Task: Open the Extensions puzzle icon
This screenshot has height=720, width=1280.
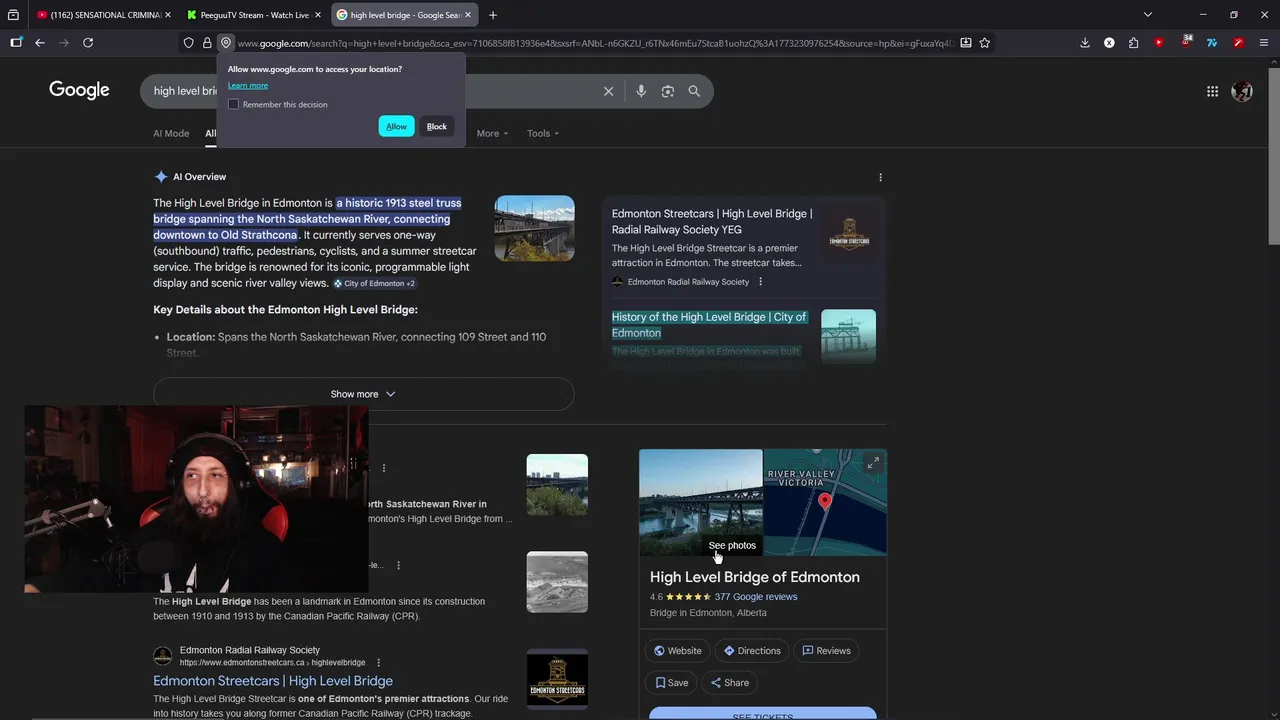Action: (x=1133, y=43)
